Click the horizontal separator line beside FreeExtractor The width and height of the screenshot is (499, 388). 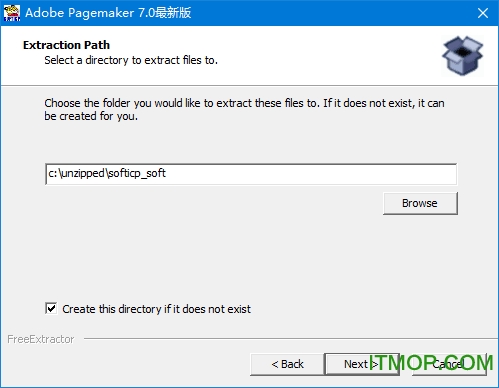[x=291, y=339]
